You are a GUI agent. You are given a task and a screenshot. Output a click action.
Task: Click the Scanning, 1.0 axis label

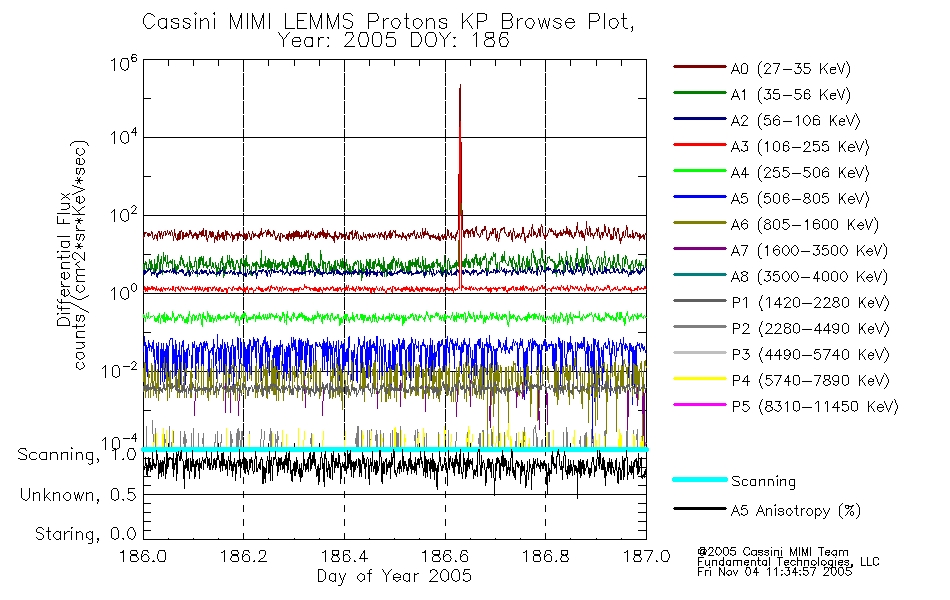click(x=77, y=455)
